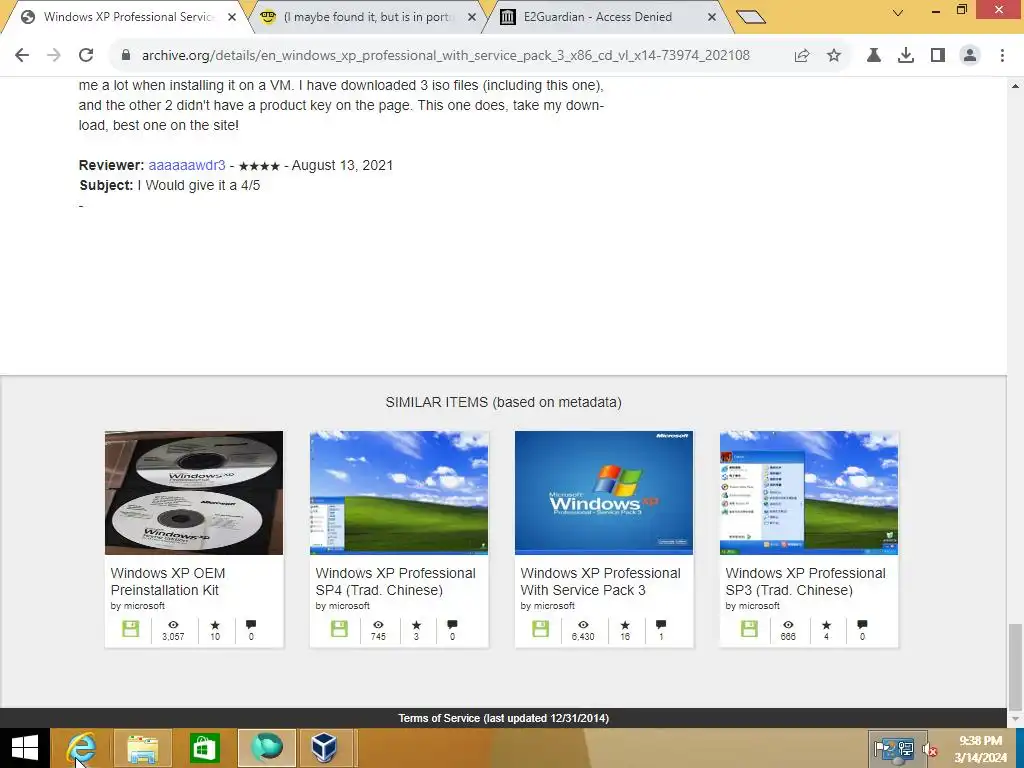Click views eye icon showing 6,430
This screenshot has width=1024, height=768.
coord(583,625)
